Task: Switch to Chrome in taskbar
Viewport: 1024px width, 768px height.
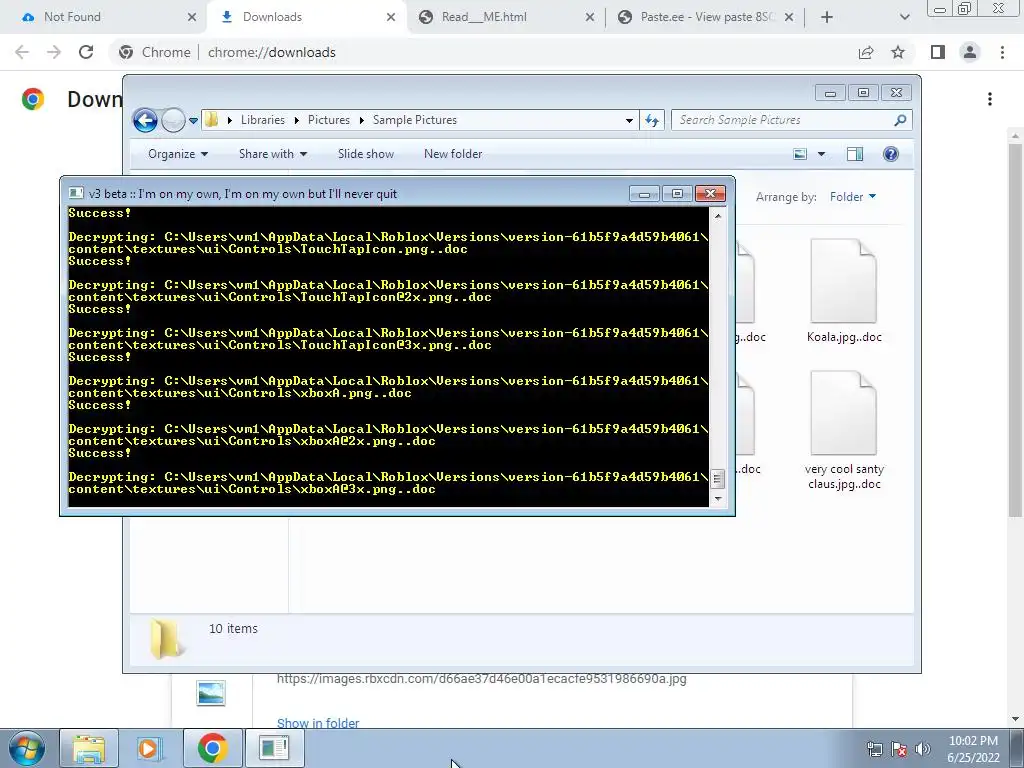Action: [x=212, y=748]
